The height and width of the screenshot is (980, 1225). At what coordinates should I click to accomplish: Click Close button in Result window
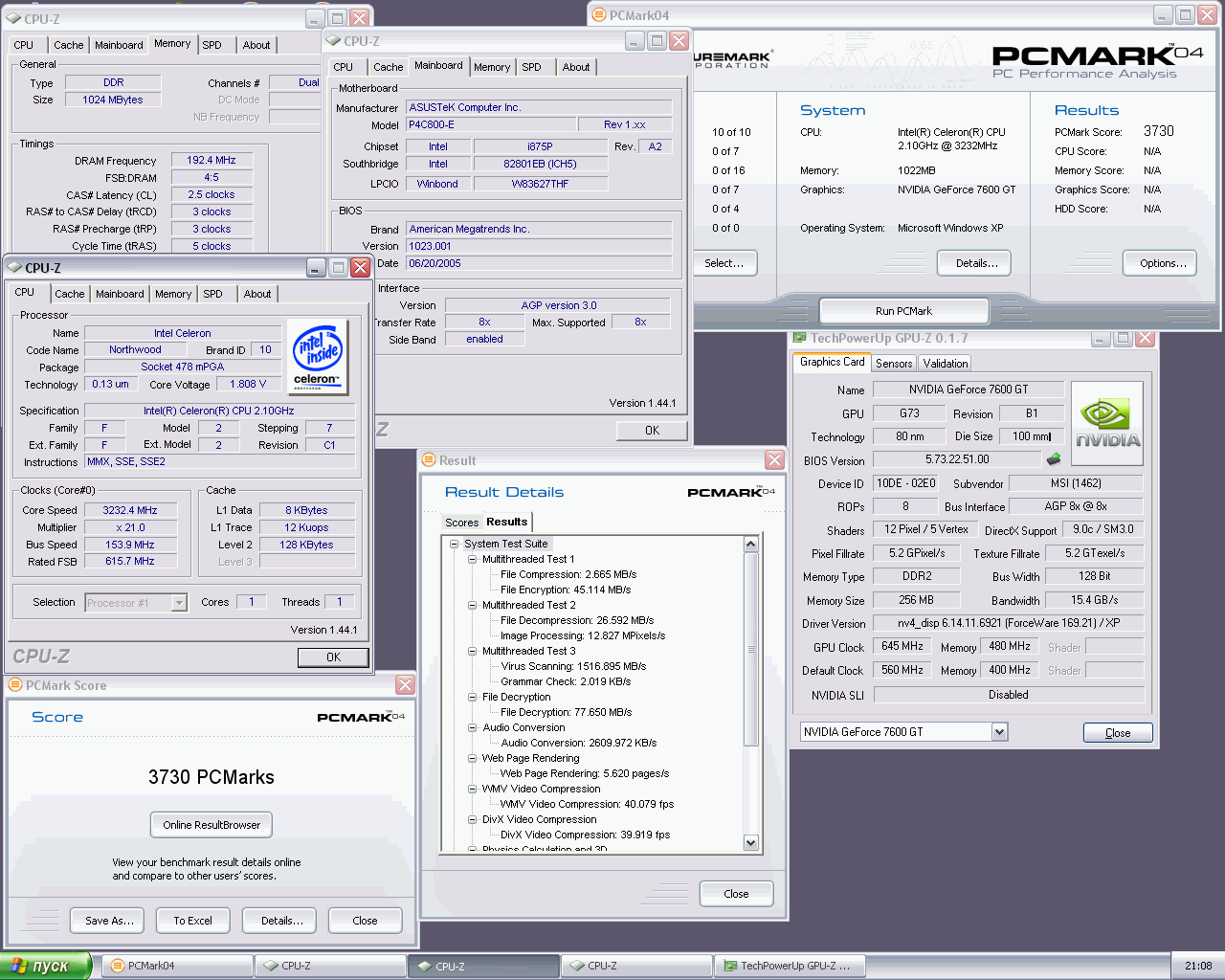736,894
